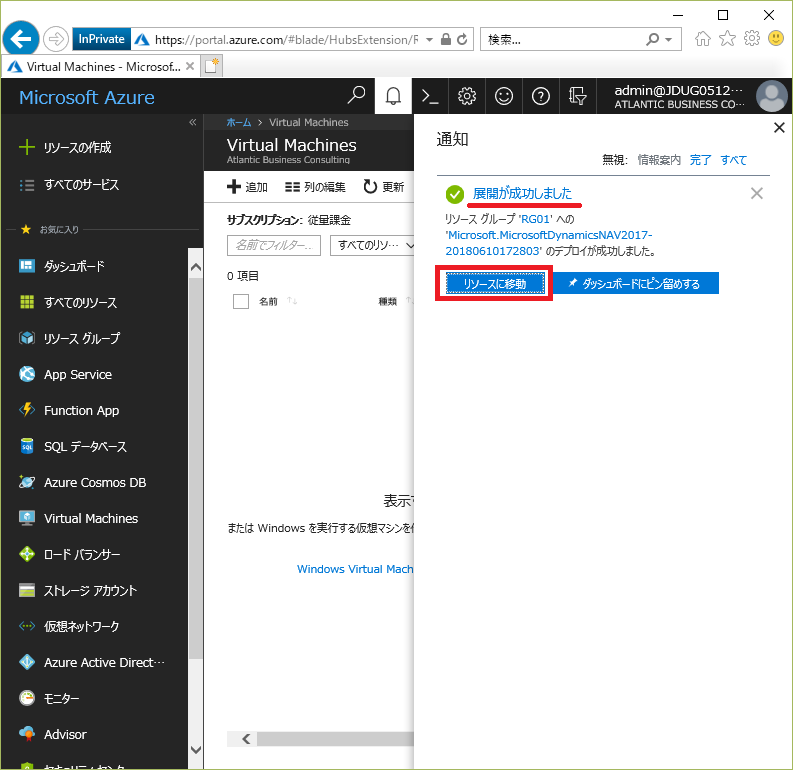Open browser tools gear icon
The height and width of the screenshot is (770, 793).
[752, 38]
